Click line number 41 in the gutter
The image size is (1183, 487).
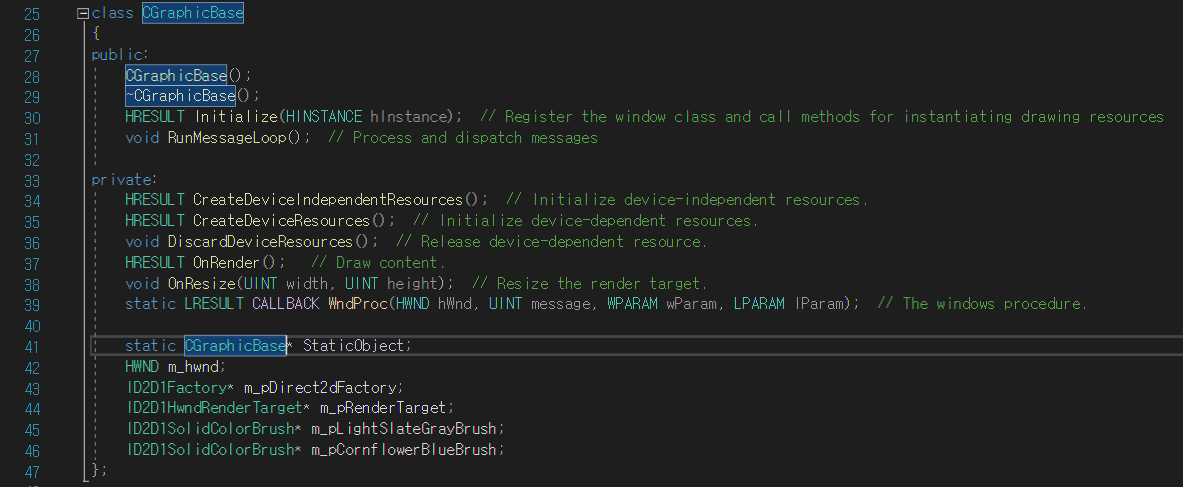32,347
